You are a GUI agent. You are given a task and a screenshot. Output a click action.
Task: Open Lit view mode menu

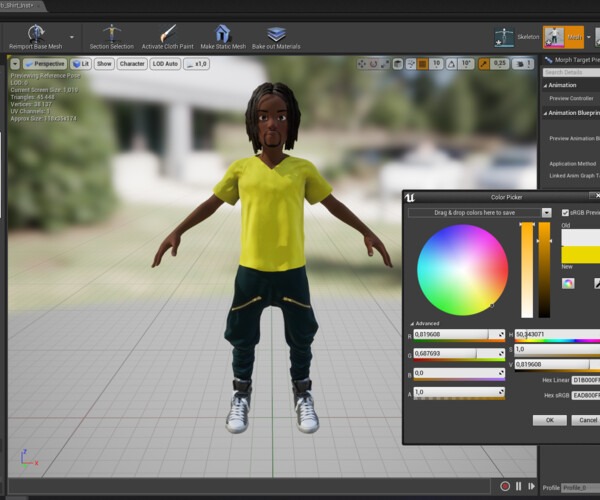[x=81, y=64]
